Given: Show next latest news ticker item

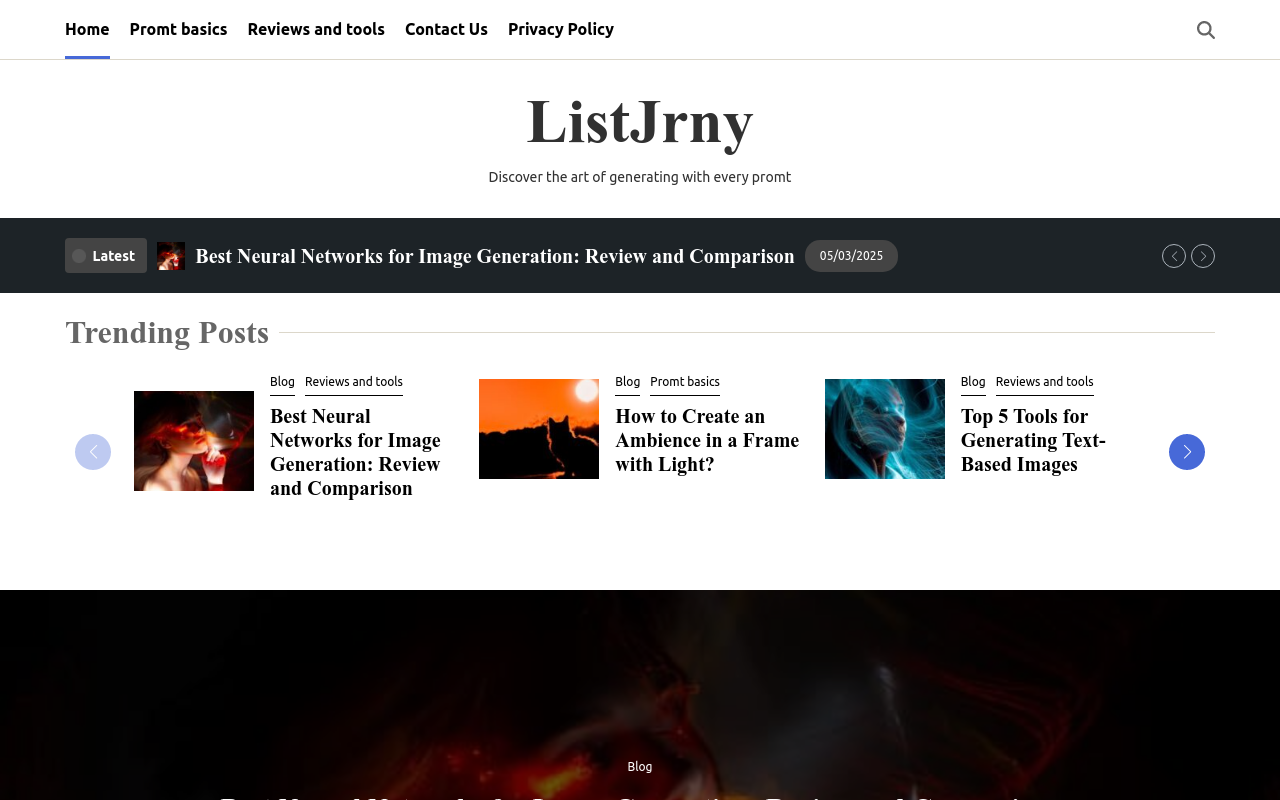Looking at the screenshot, I should (1203, 256).
